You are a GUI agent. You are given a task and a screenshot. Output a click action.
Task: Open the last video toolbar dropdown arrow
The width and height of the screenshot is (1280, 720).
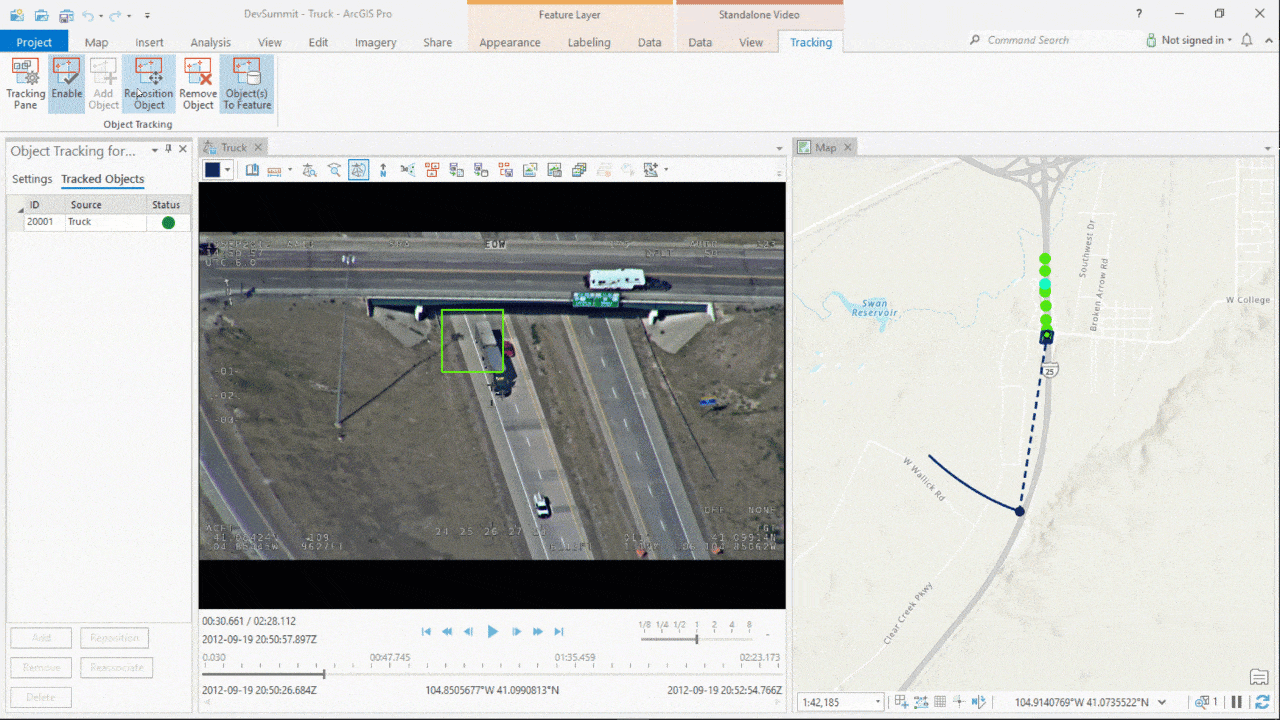[x=666, y=170]
